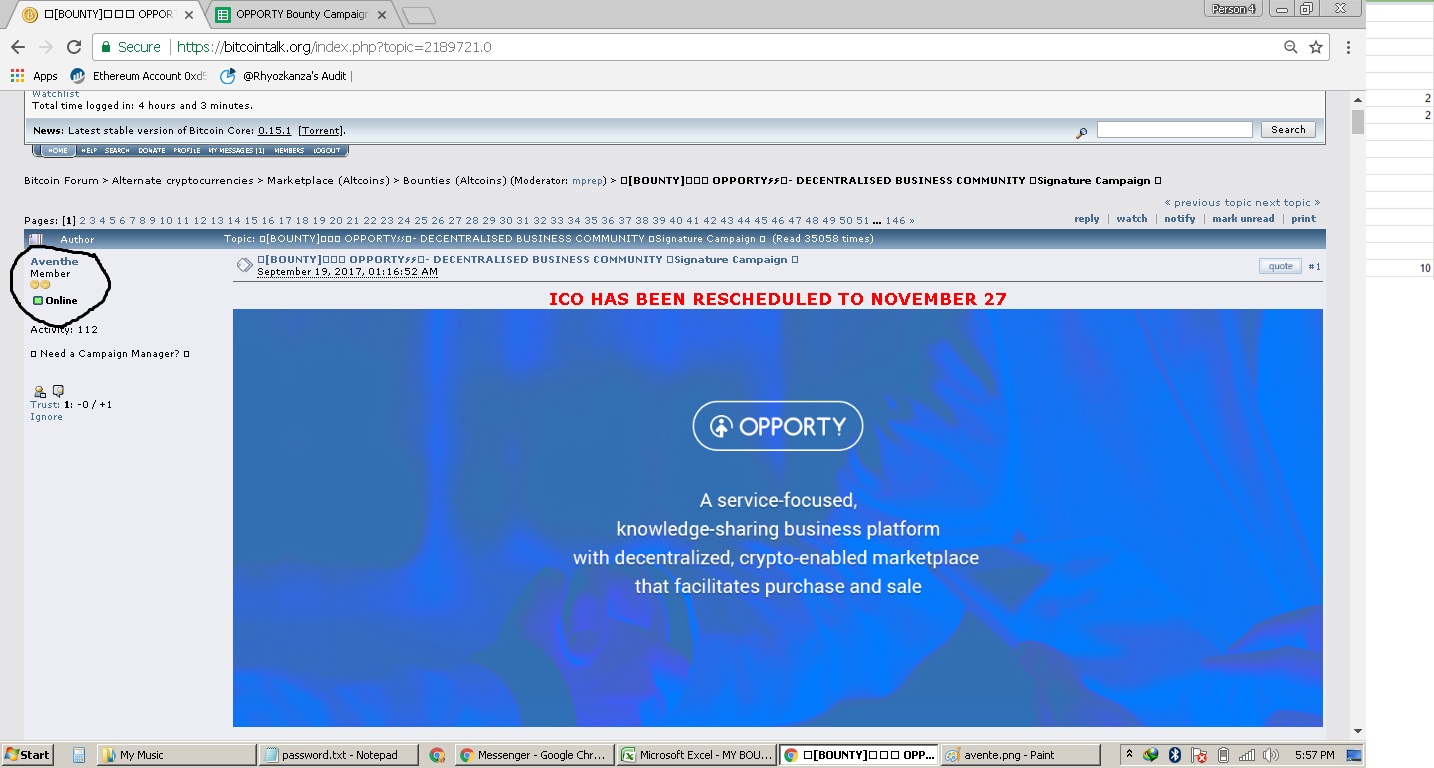Open the MEMBERS forum menu item

point(289,151)
